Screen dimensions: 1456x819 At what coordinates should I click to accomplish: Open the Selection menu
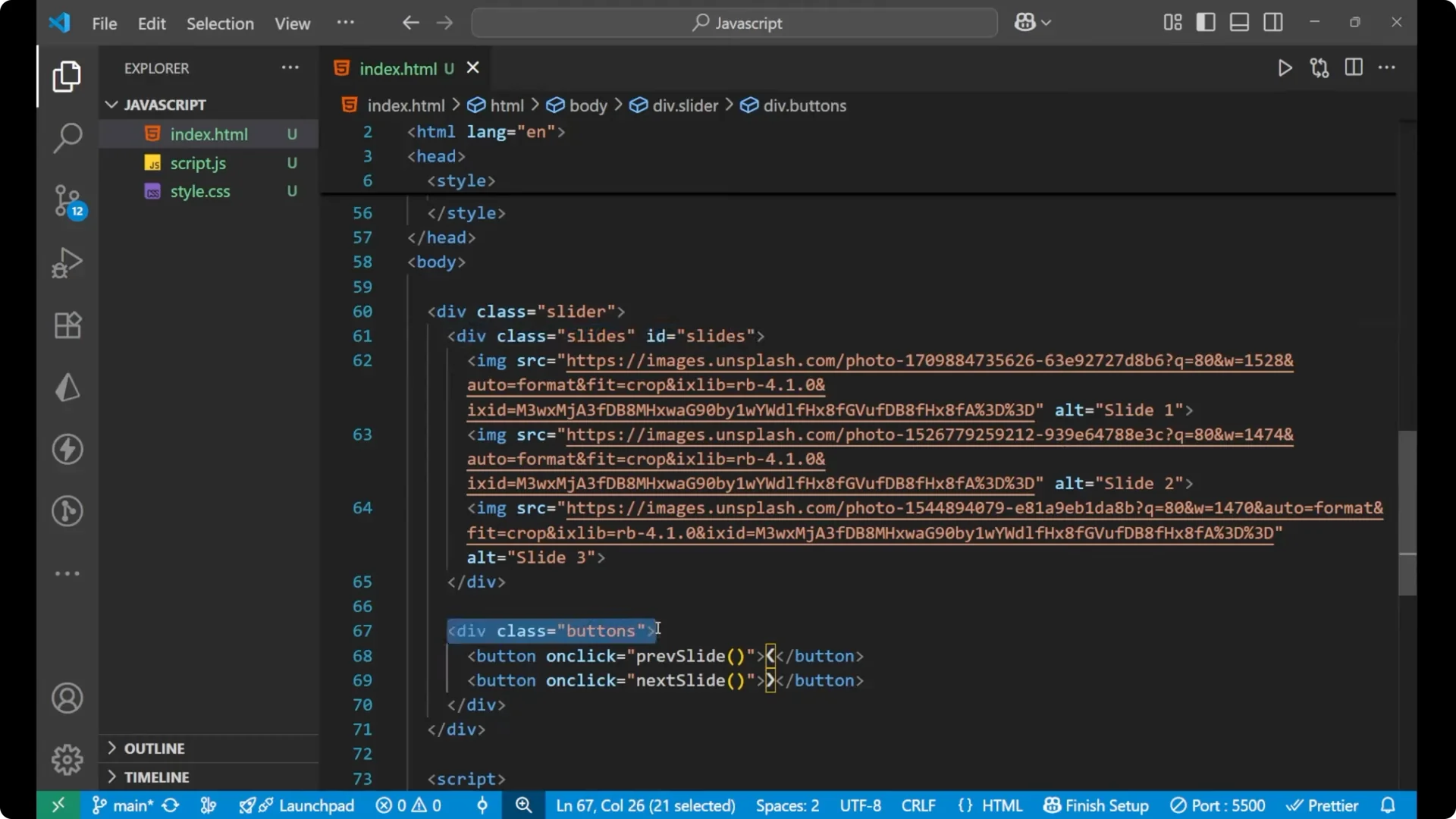(x=220, y=24)
